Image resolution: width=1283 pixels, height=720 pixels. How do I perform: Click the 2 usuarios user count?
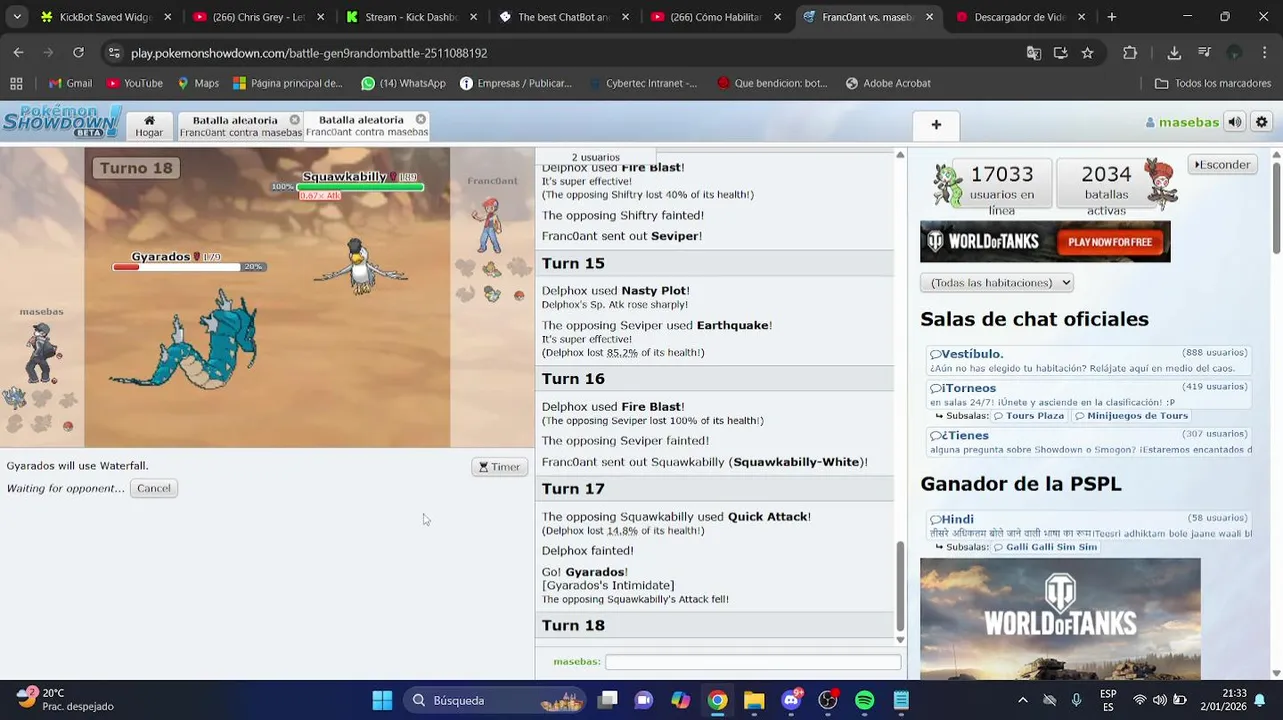(x=595, y=157)
